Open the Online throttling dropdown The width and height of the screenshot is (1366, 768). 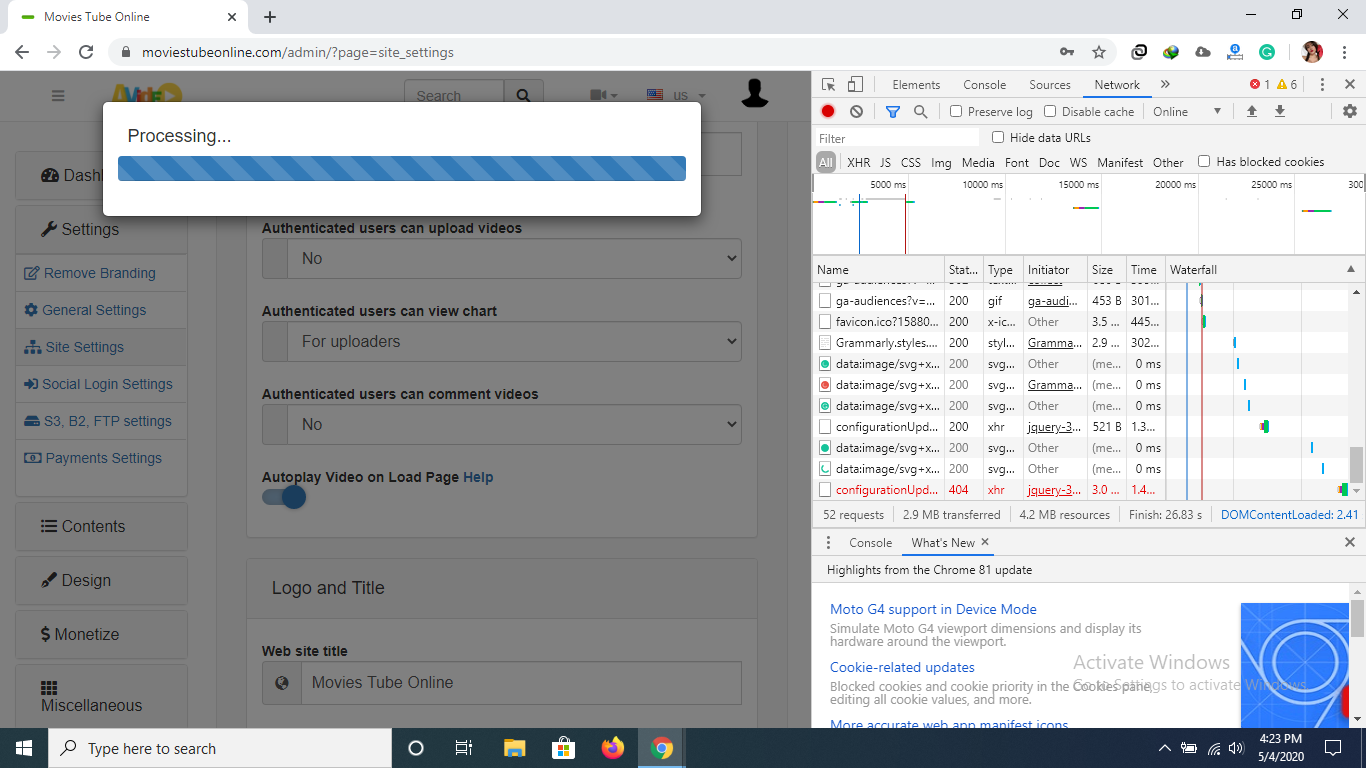(x=1187, y=112)
